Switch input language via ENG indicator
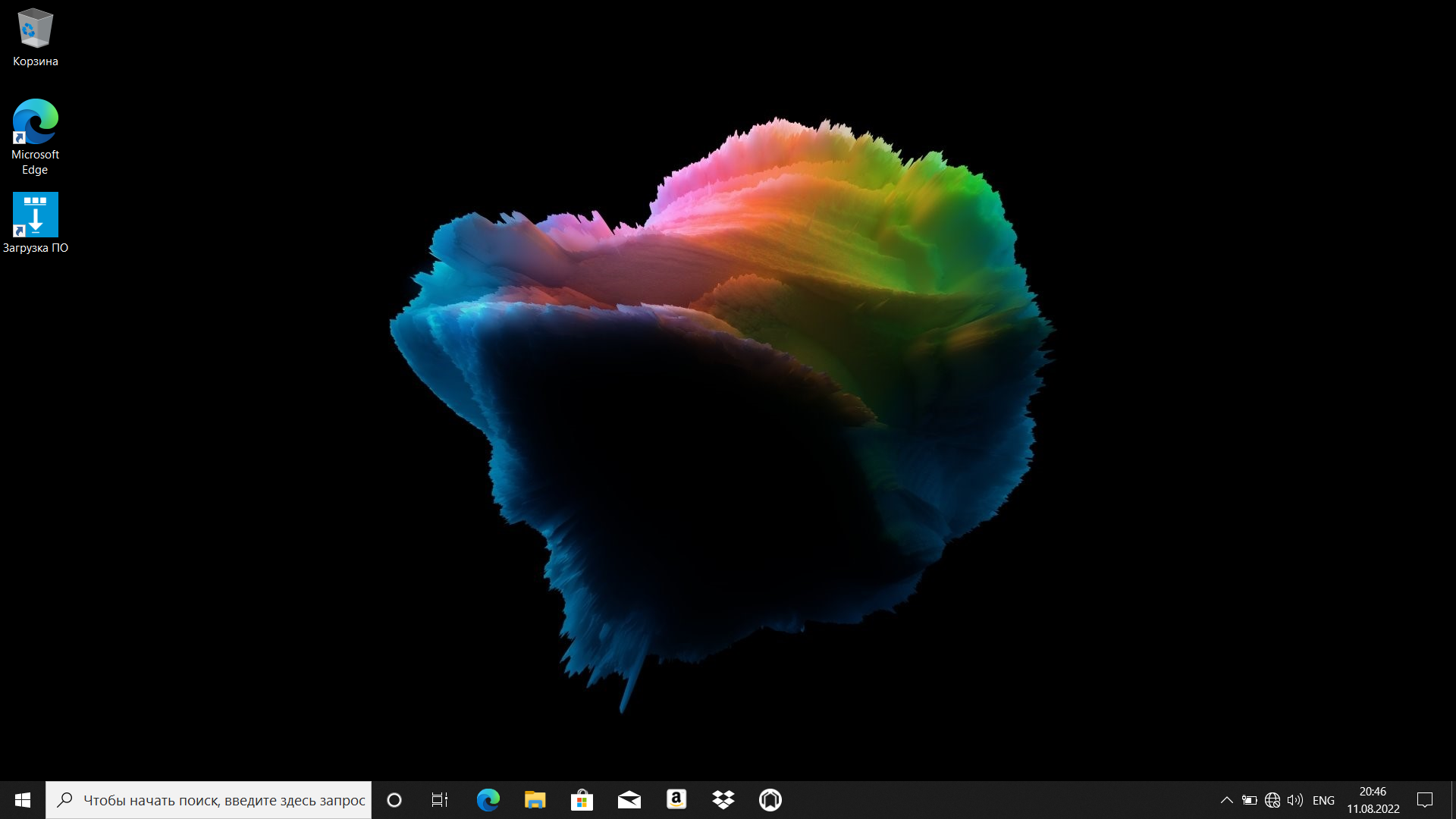 1323,800
